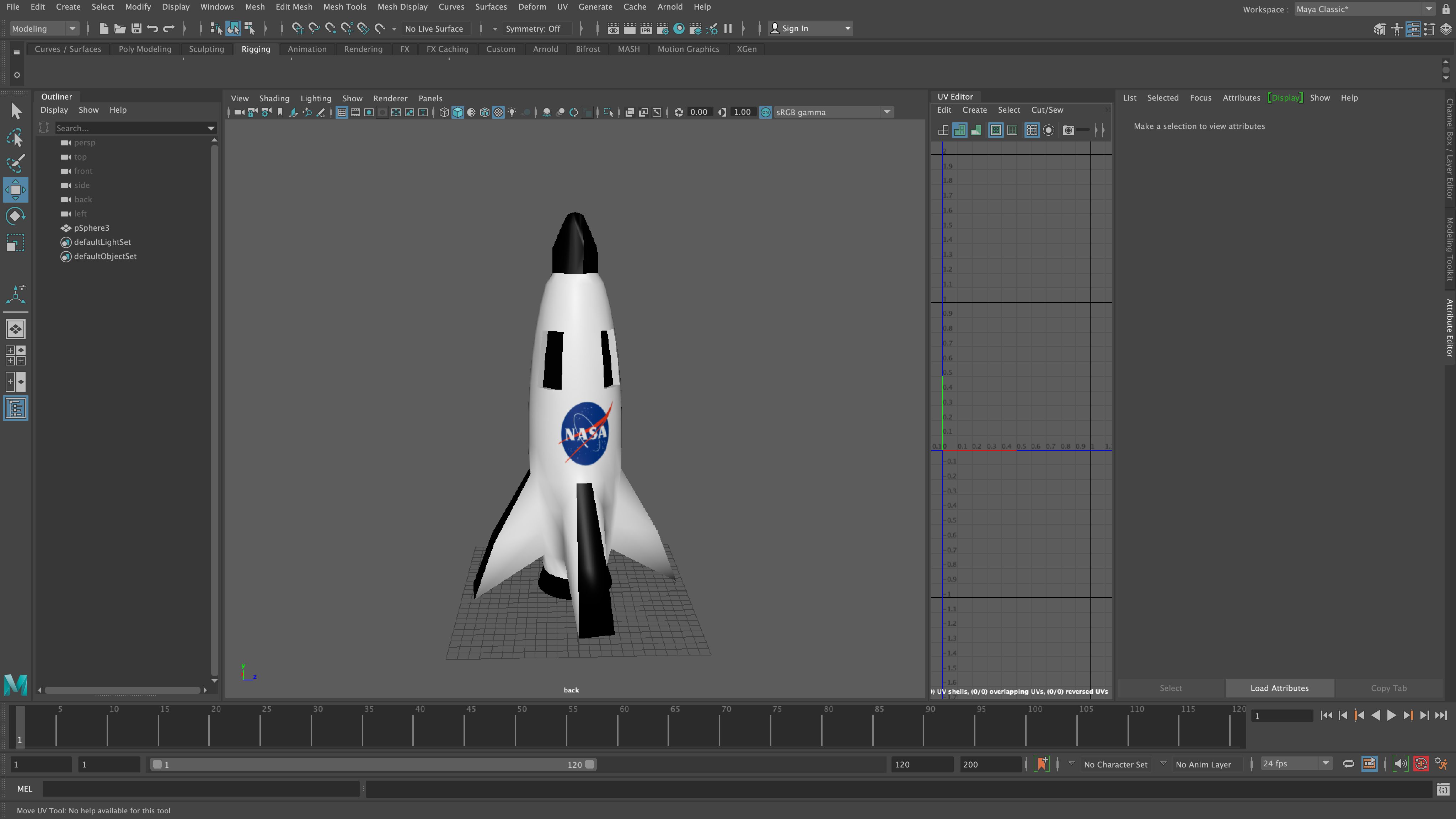1456x819 pixels.
Task: Open the Workspace Maya Classic dropdown
Action: tap(1365, 9)
